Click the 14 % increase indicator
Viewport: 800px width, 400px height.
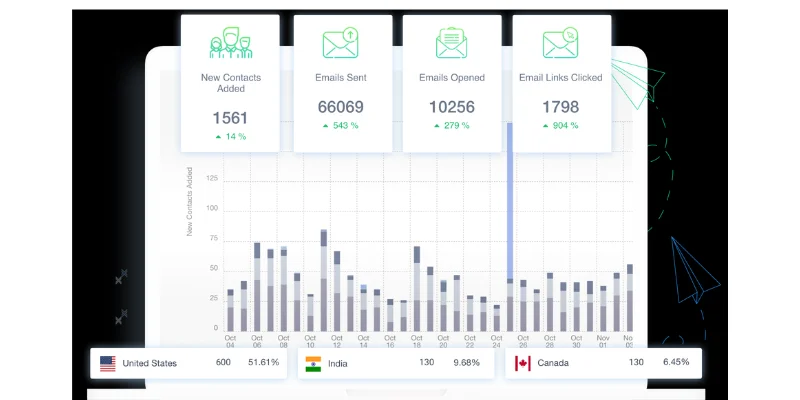point(231,137)
